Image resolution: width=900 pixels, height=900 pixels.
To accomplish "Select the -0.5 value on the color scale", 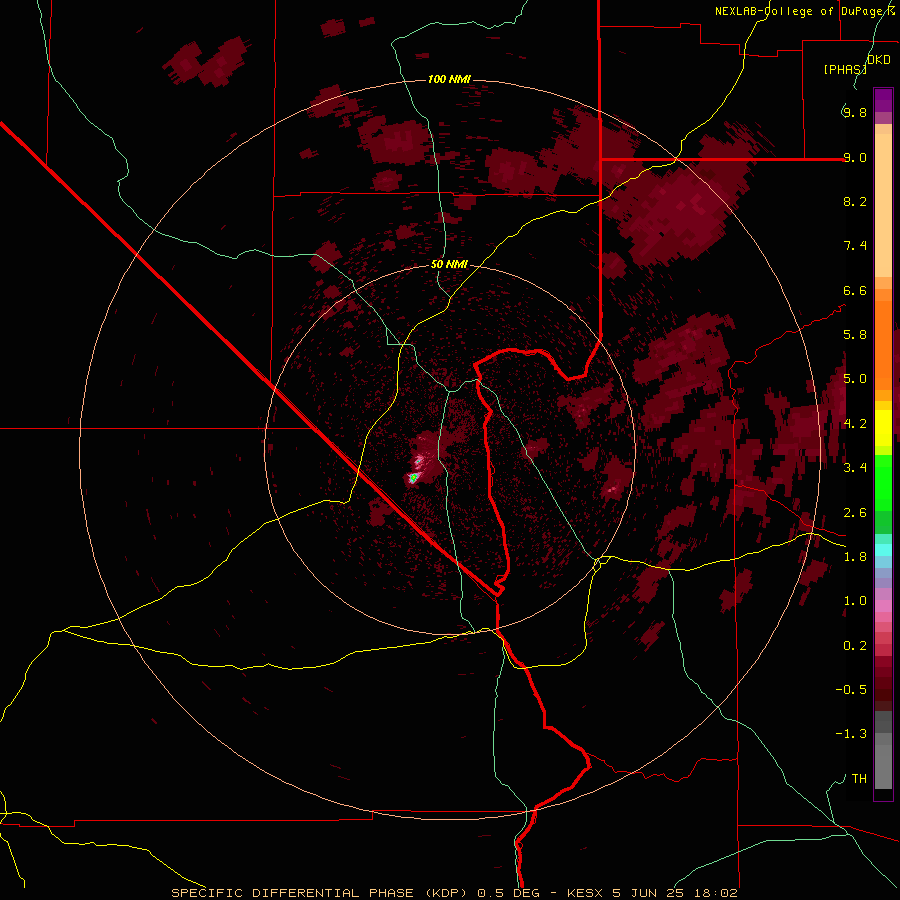I will pyautogui.click(x=851, y=690).
